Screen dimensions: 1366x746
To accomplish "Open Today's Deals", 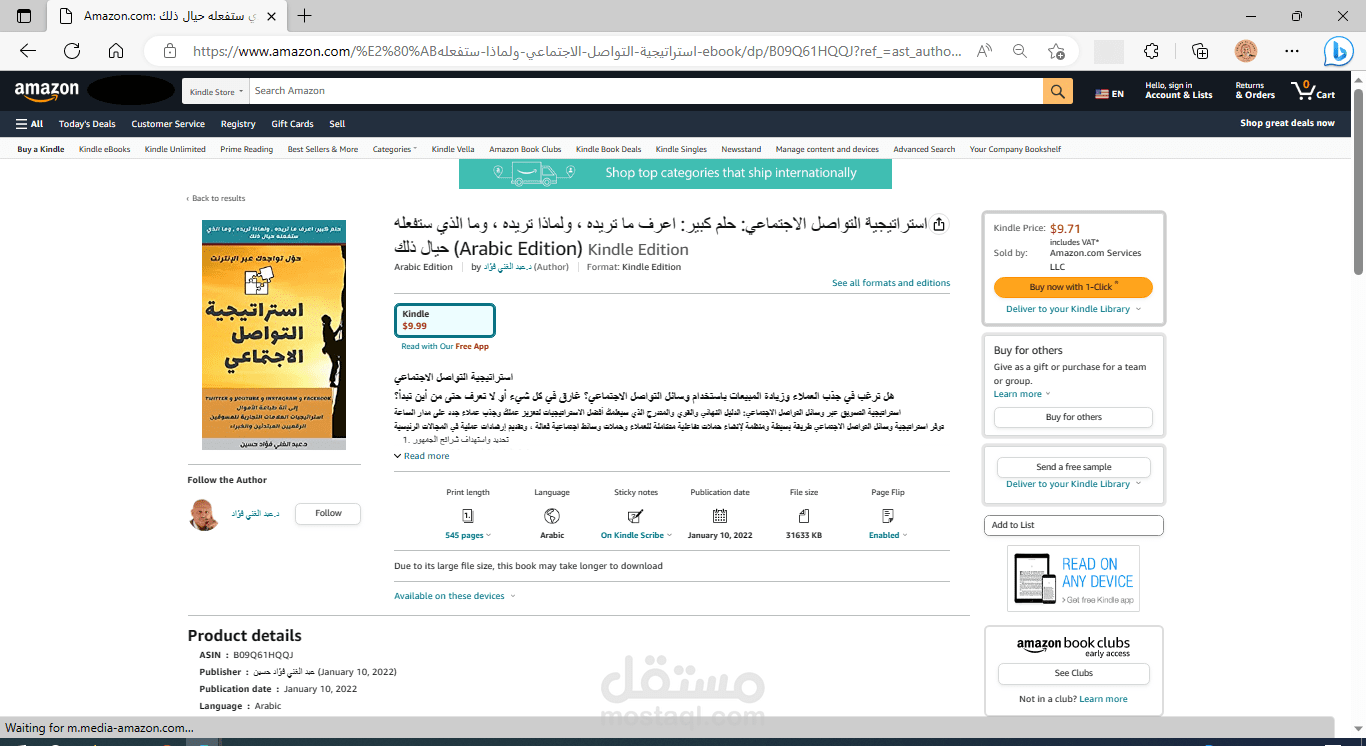I will [87, 124].
